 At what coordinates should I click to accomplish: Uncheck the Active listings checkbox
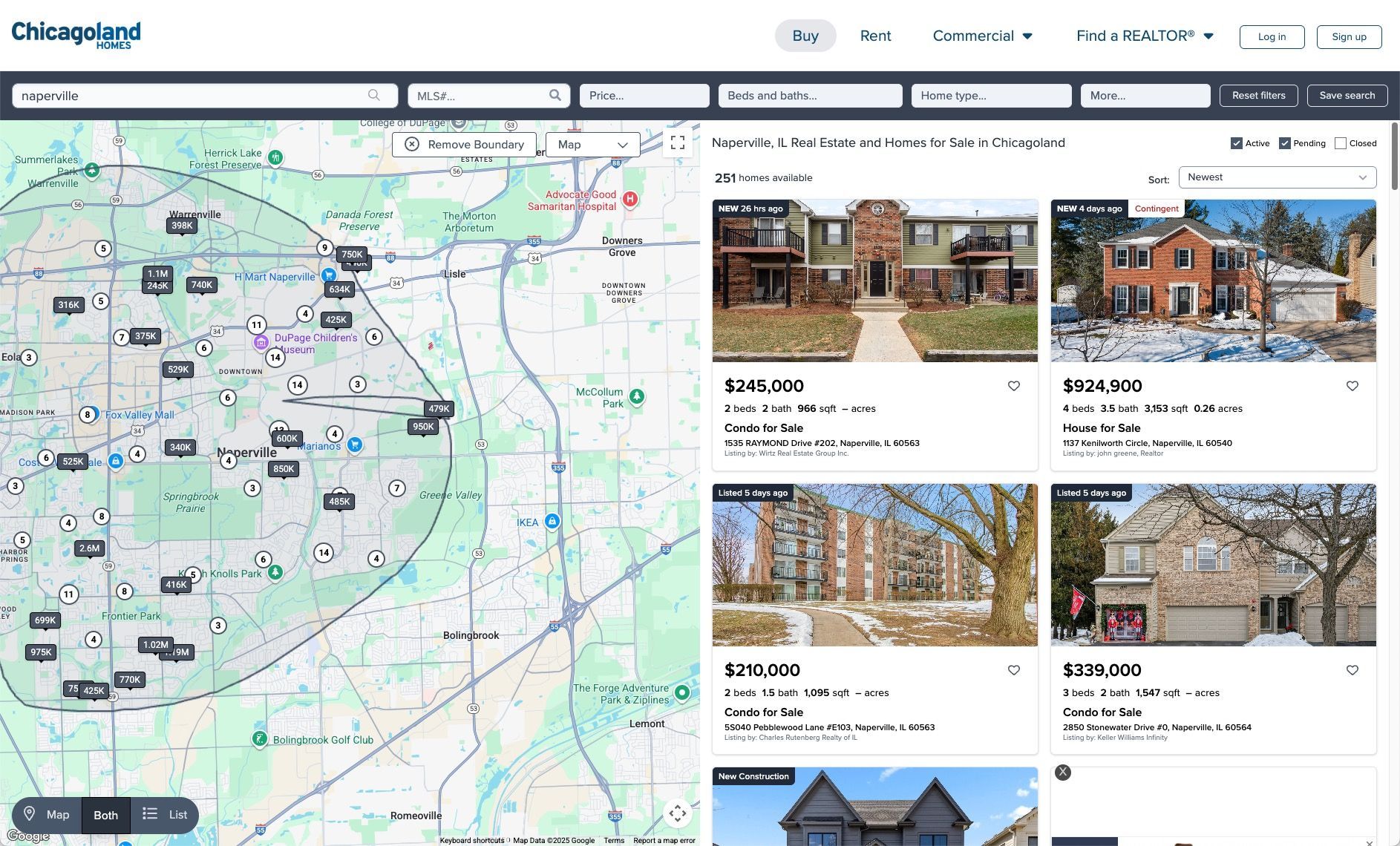click(1237, 143)
